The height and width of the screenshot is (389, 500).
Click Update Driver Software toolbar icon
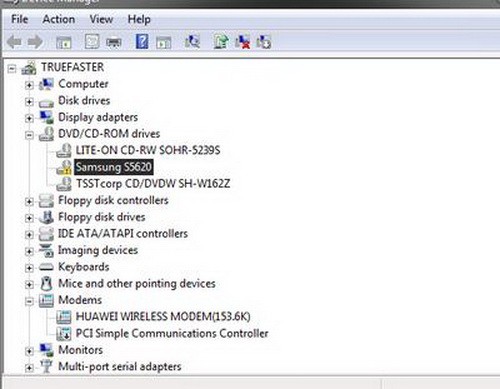point(221,42)
